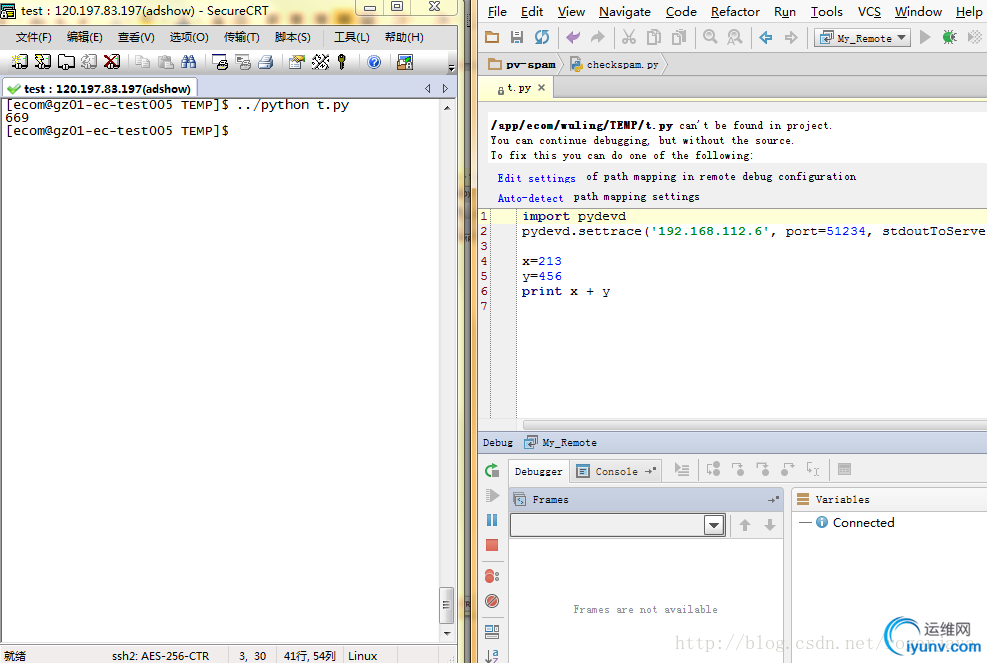This screenshot has height=663, width=987.
Task: Click SecureCRT public key assistant key icon
Action: [x=342, y=62]
